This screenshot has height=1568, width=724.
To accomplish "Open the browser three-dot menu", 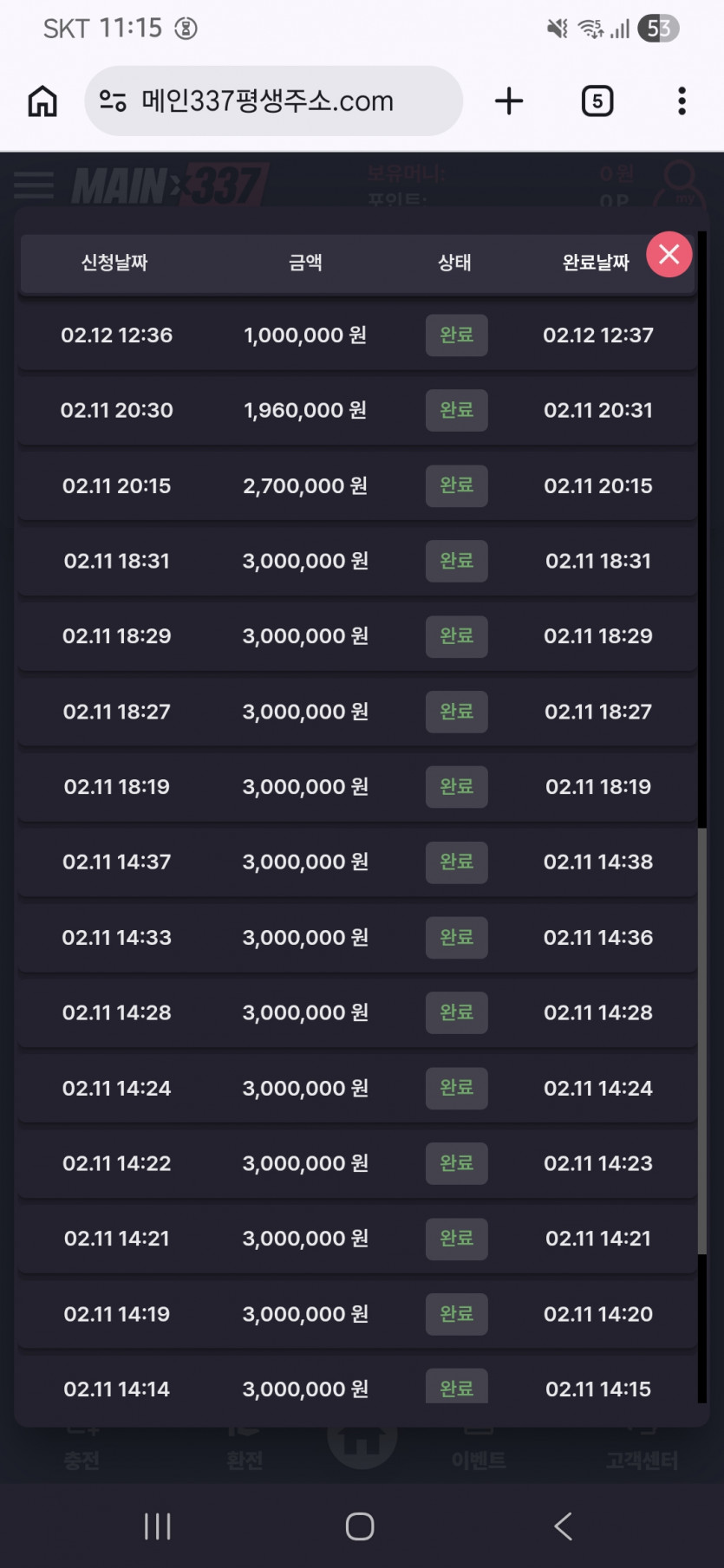I will tap(682, 101).
